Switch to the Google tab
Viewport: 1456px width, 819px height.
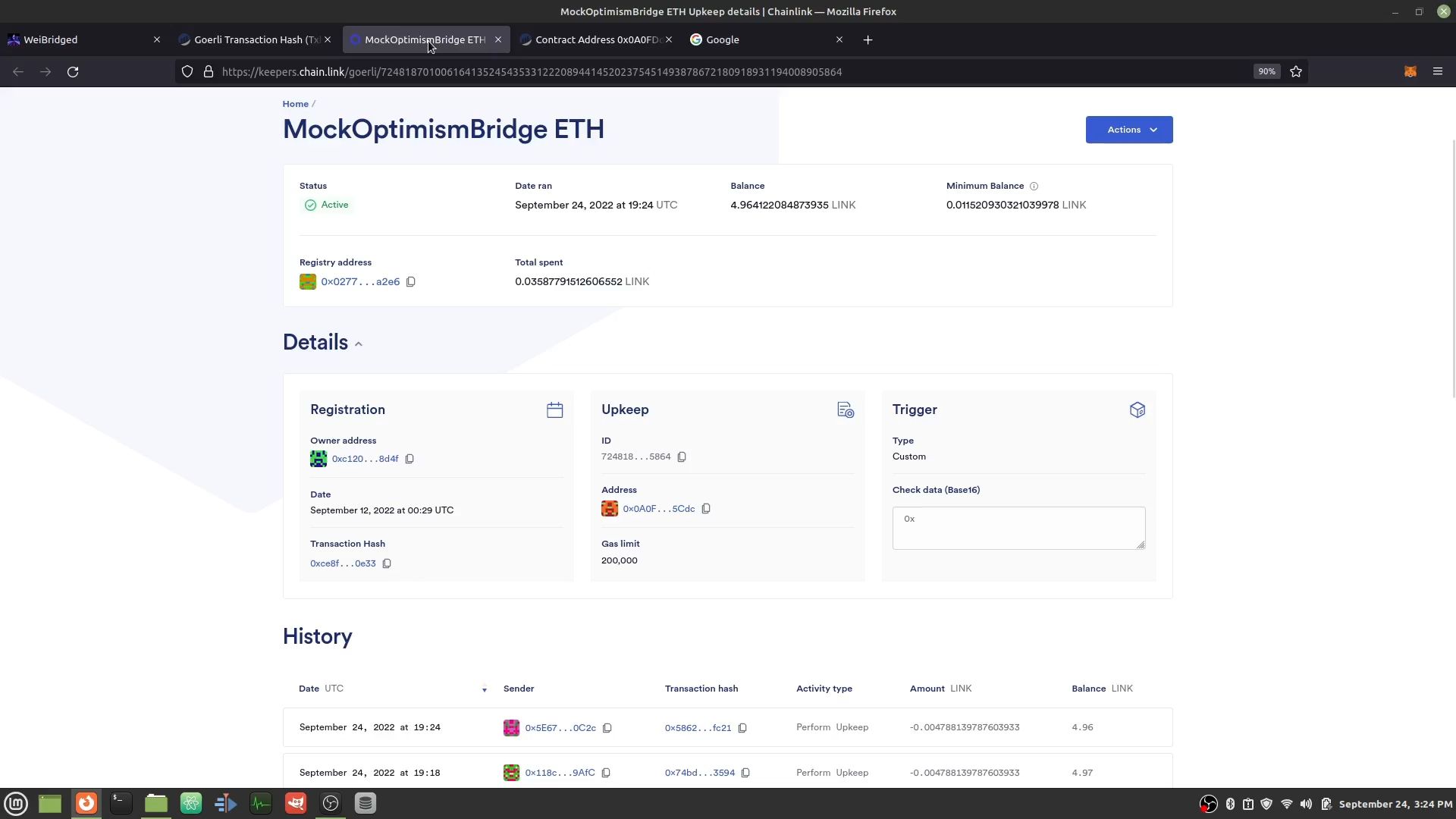[767, 39]
